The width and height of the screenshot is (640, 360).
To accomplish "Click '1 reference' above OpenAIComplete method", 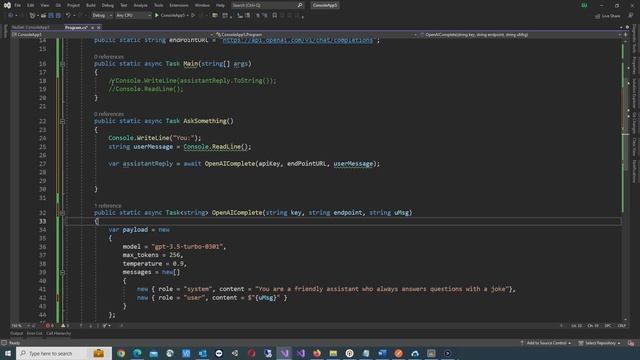I will (x=108, y=206).
